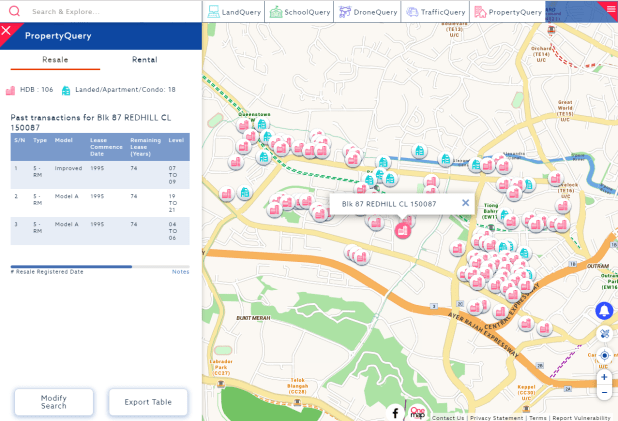This screenshot has height=421, width=618.
Task: Click the notification bell icon
Action: [604, 311]
